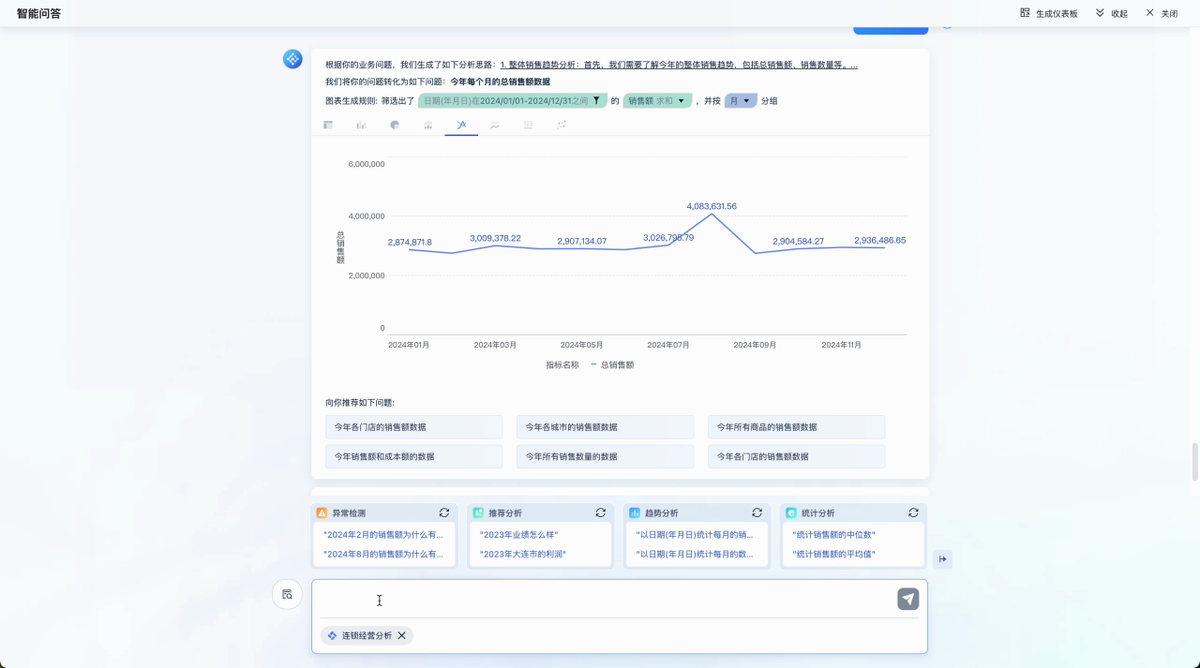The image size is (1200, 668).
Task: Select the bar chart type icon
Action: (x=361, y=125)
